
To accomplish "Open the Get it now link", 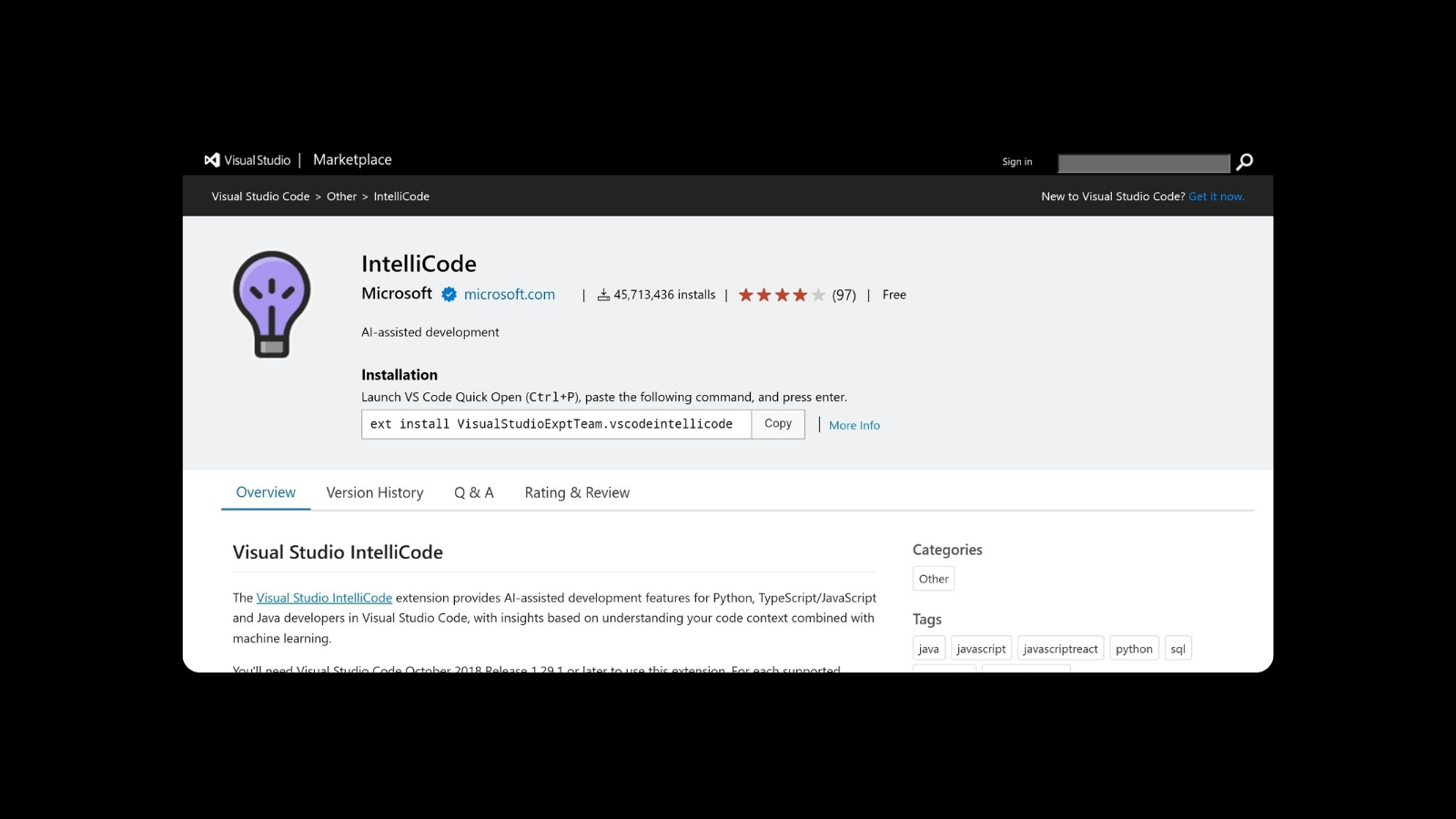I will tap(1217, 197).
